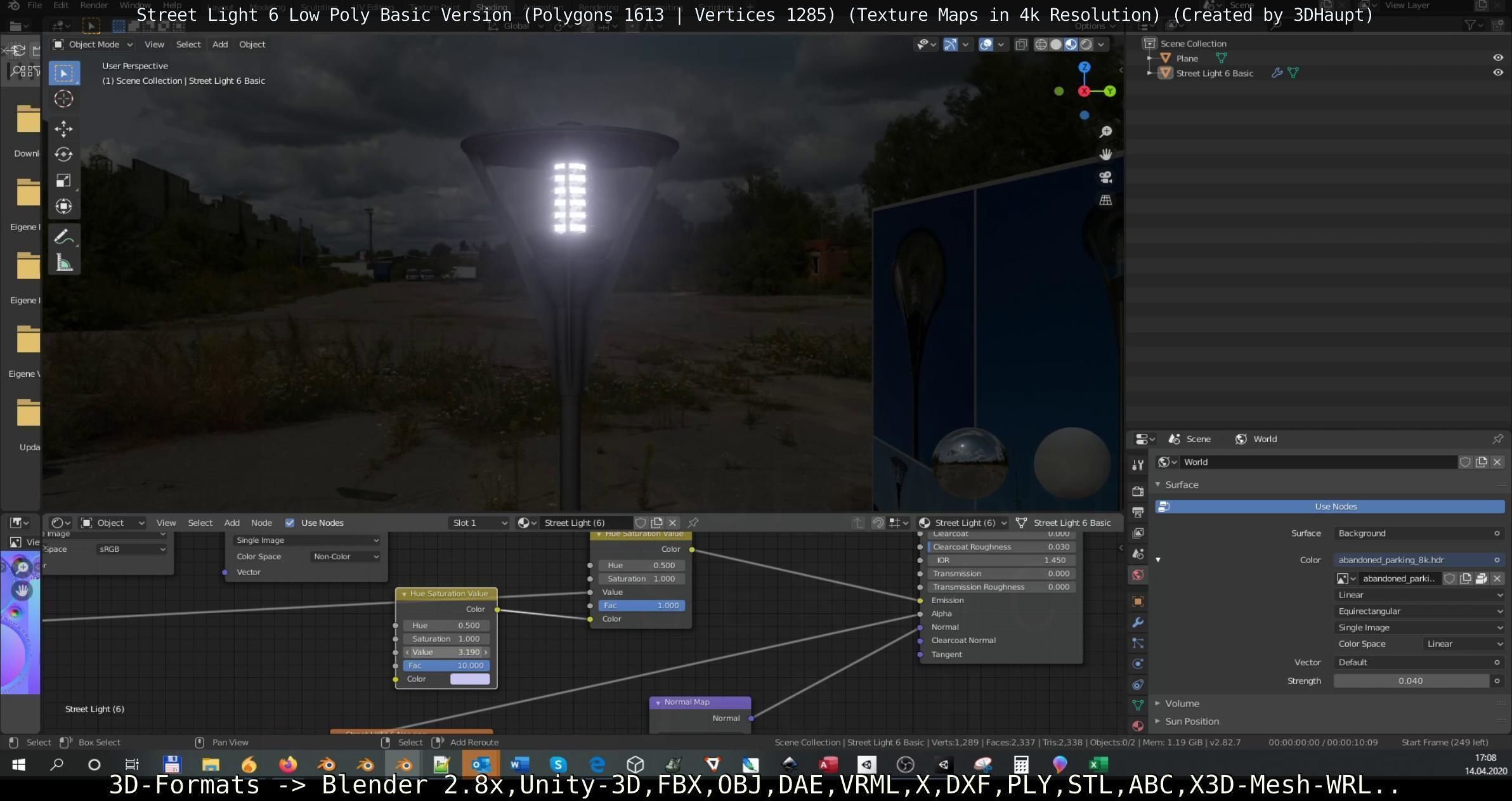Viewport: 1512px width, 801px height.
Task: Toggle X-ray in viewport header
Action: click(1021, 44)
